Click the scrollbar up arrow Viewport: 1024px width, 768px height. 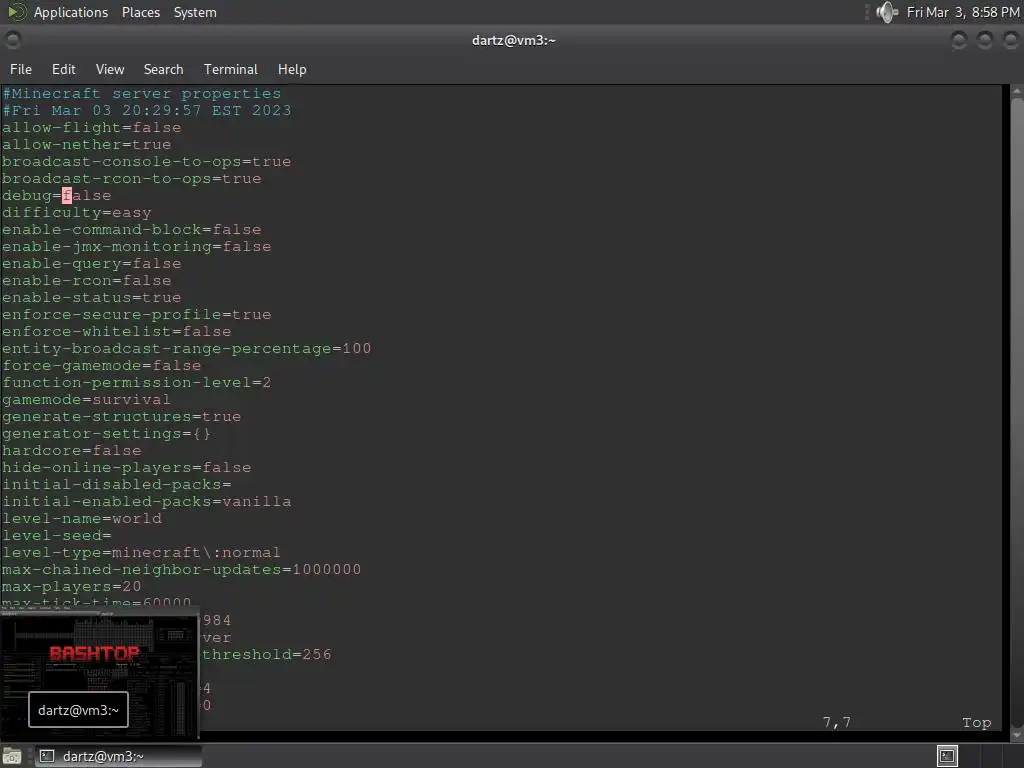click(x=1017, y=91)
